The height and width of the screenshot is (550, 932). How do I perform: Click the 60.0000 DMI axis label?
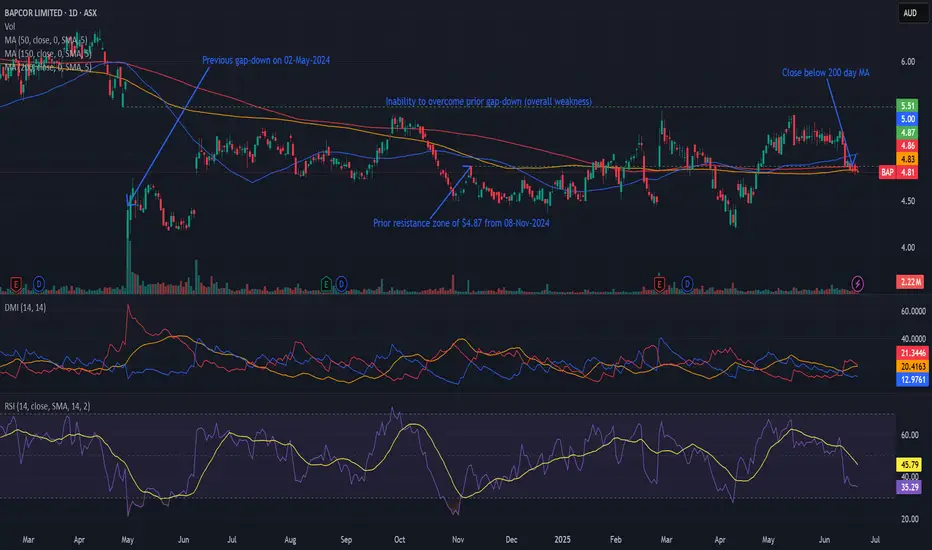[x=913, y=311]
